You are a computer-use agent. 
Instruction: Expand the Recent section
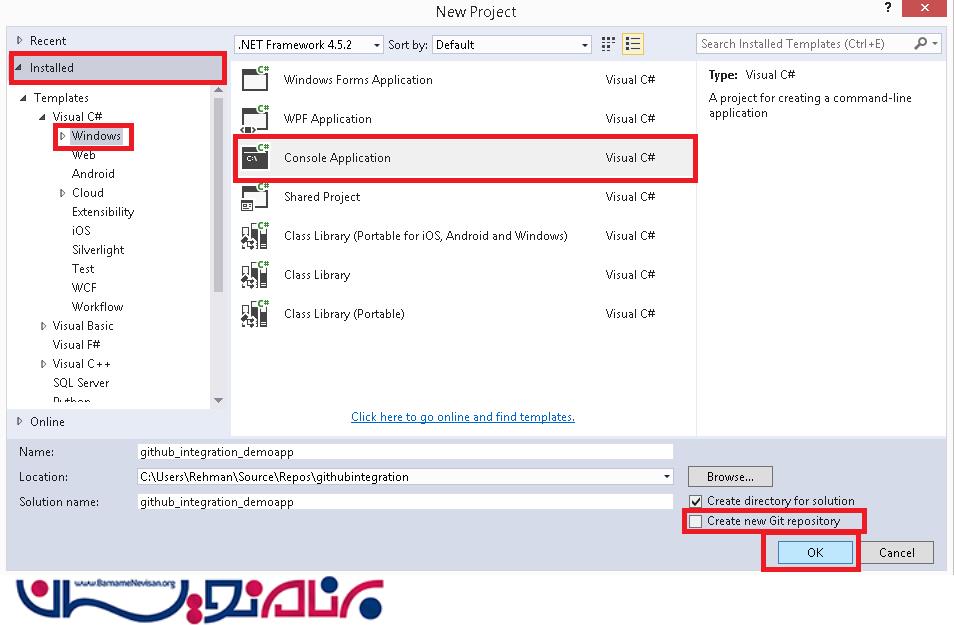[19, 40]
